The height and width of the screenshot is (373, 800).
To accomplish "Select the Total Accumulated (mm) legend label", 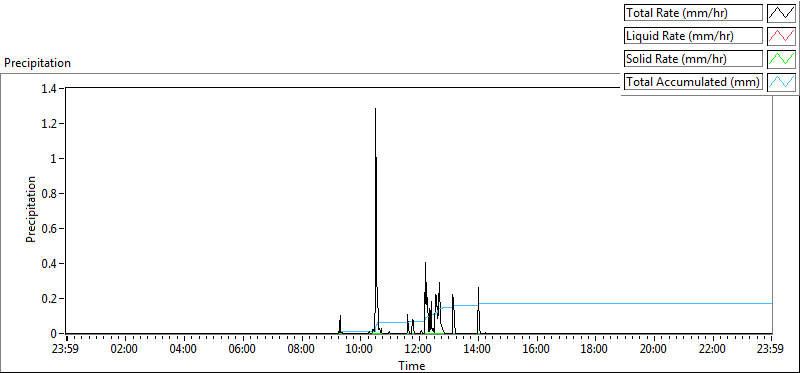I will tap(693, 82).
